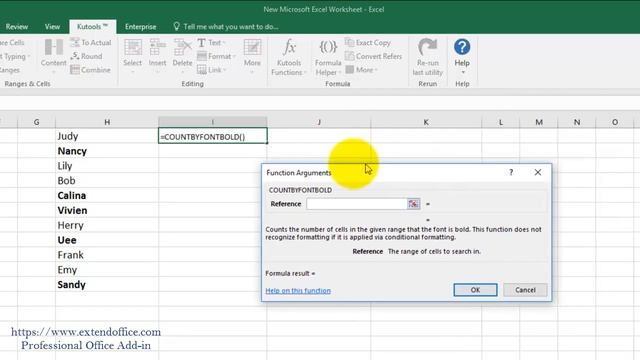Click OK in Function Arguments dialog

pos(475,290)
